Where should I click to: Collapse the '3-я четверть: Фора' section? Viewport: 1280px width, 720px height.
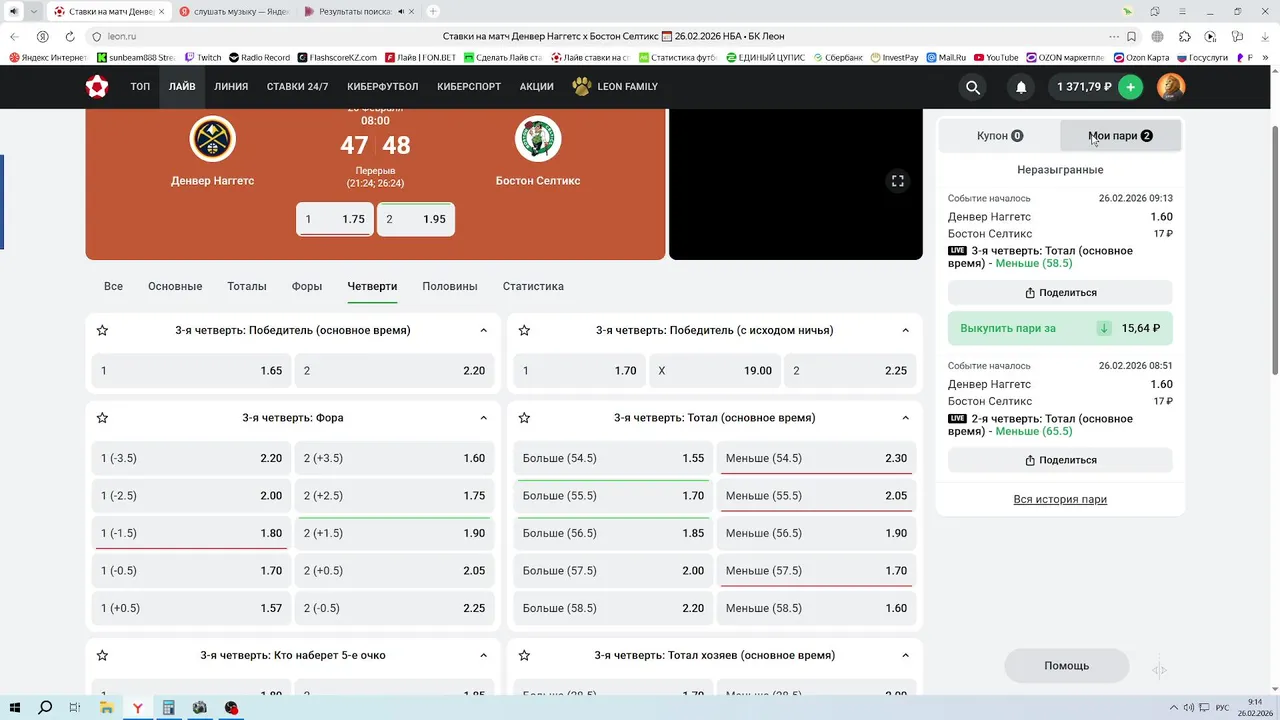point(483,418)
